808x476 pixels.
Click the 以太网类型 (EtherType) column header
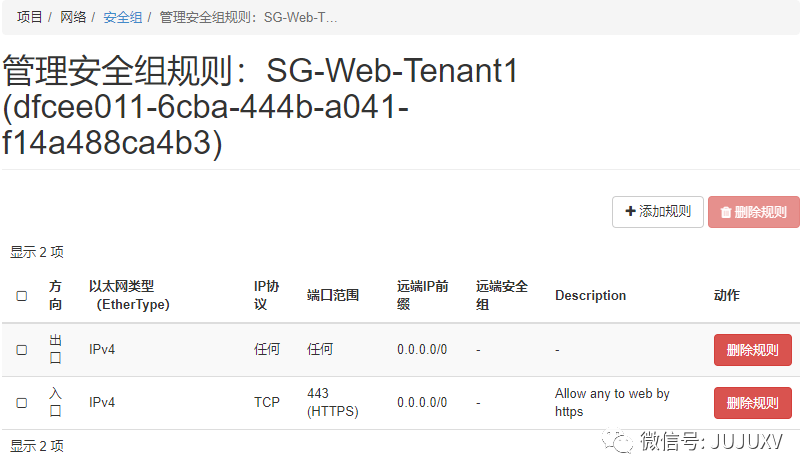tap(128, 295)
